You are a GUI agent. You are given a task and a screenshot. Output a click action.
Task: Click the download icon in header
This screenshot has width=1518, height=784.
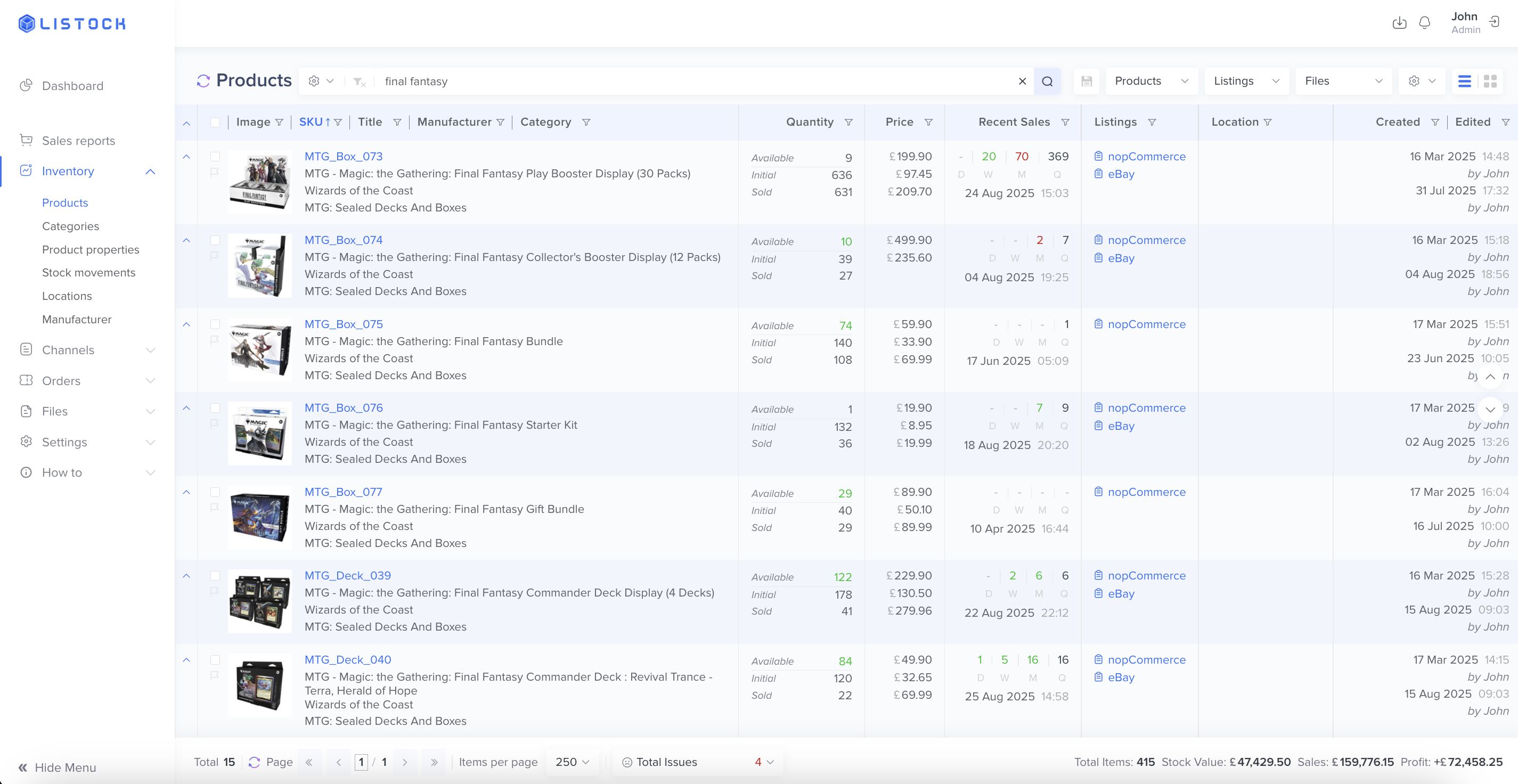pos(1399,23)
